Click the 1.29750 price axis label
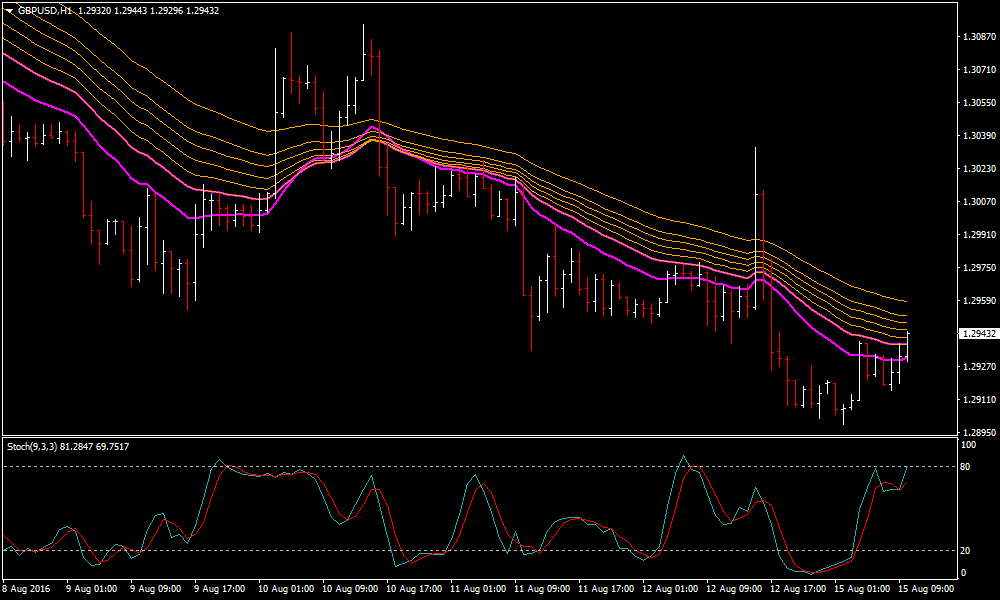Viewport: 1000px width, 600px height. point(977,268)
